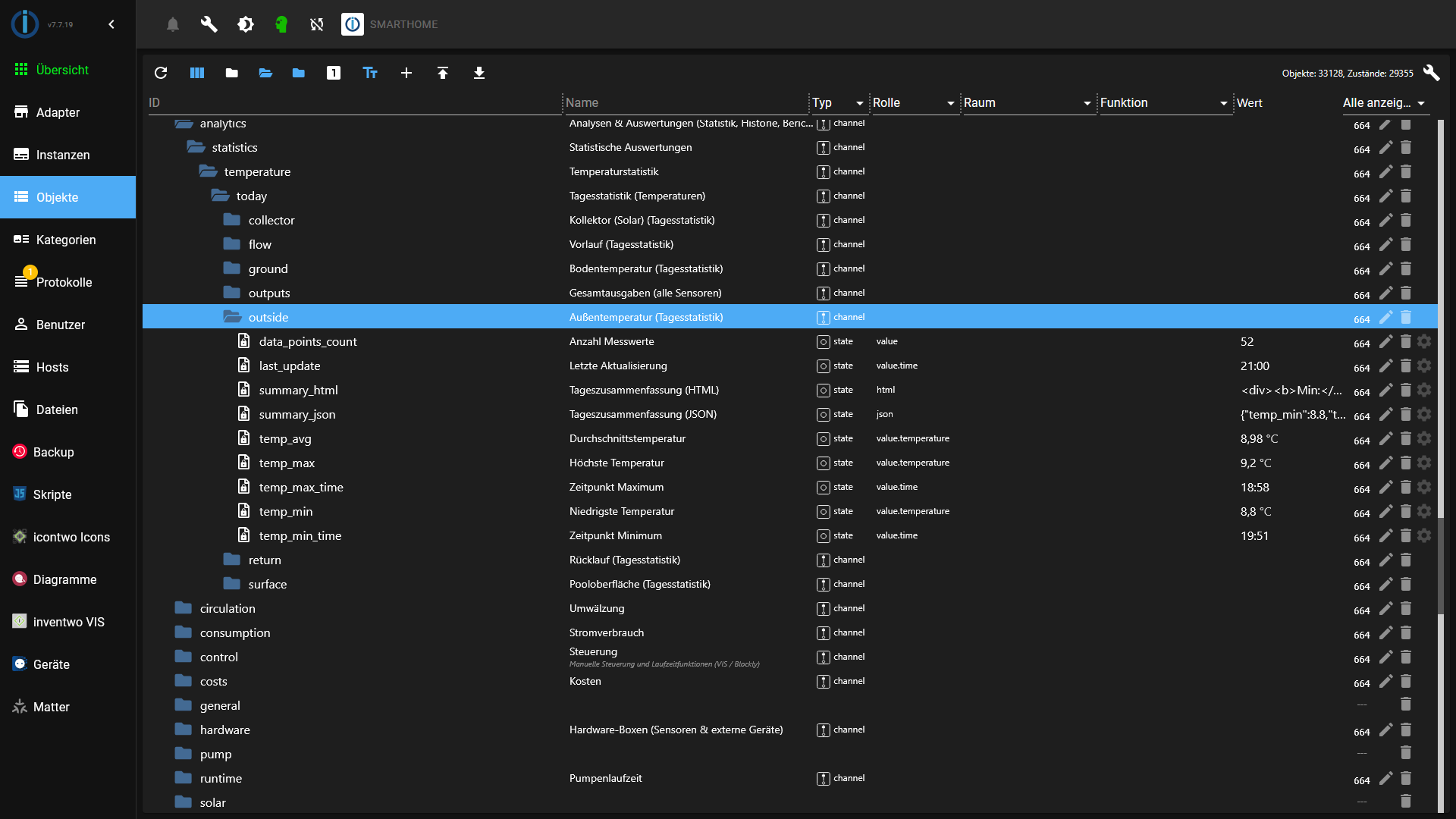
Task: Click the upload objects arrow icon
Action: click(x=443, y=73)
